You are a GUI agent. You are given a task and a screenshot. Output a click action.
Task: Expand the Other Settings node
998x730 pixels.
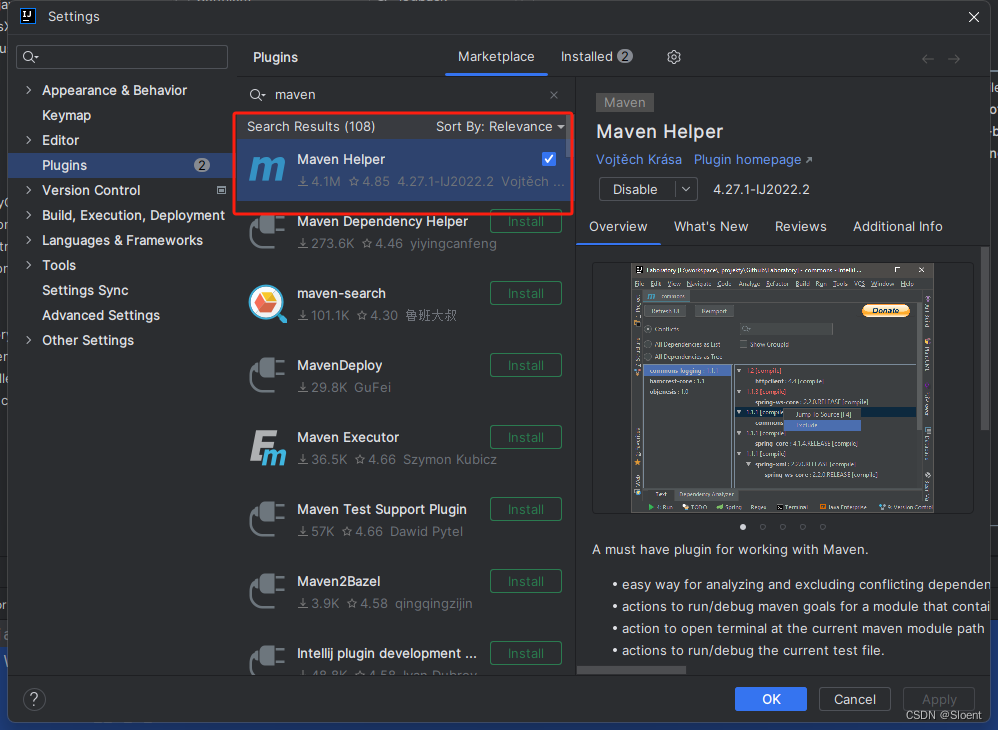tap(29, 340)
